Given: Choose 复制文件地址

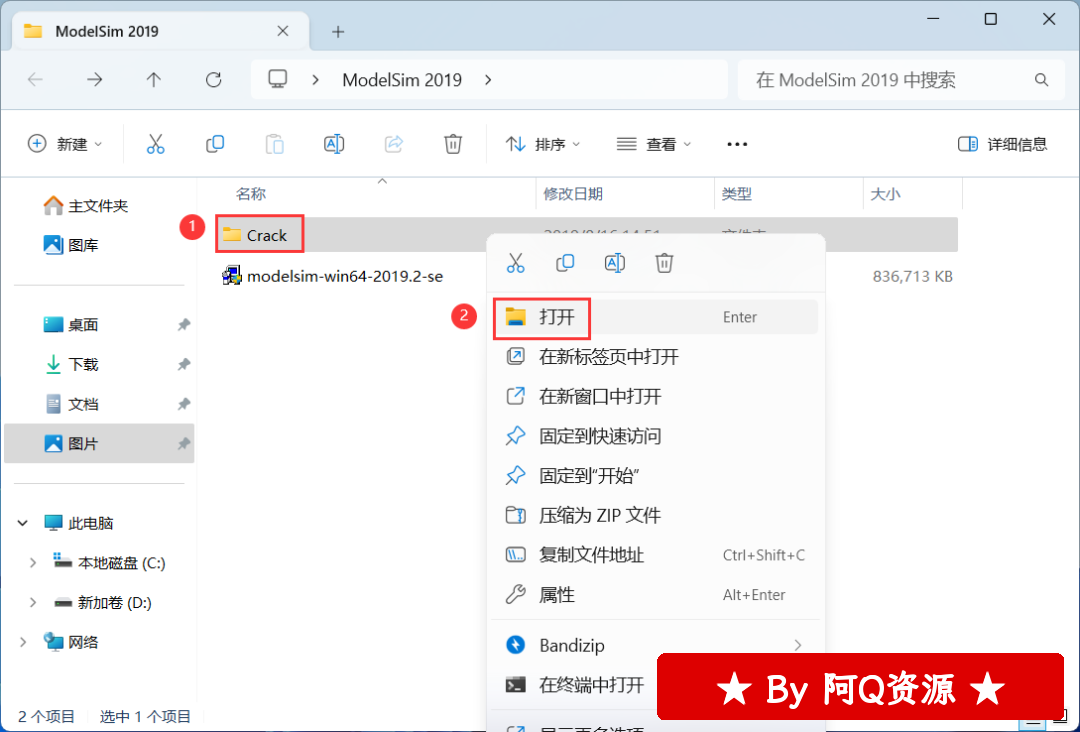Looking at the screenshot, I should click(x=655, y=555).
